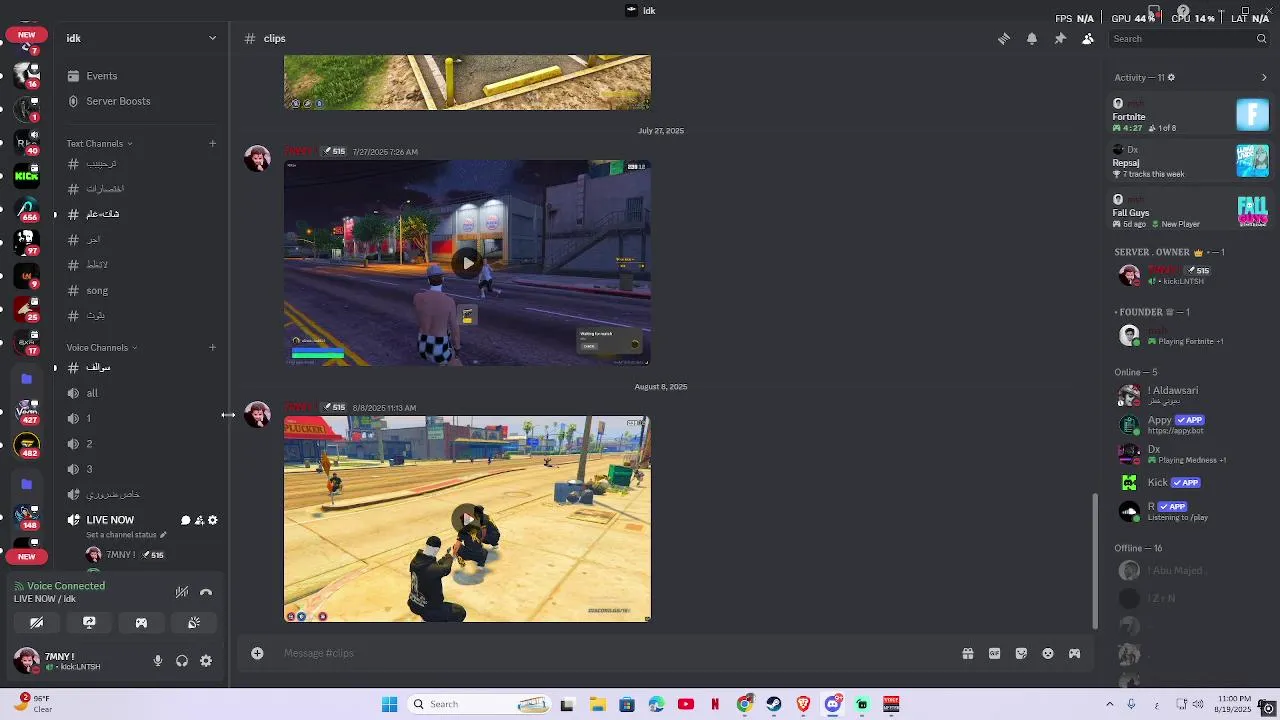The height and width of the screenshot is (720, 1280).
Task: Mute the microphone in user panel
Action: [158, 661]
